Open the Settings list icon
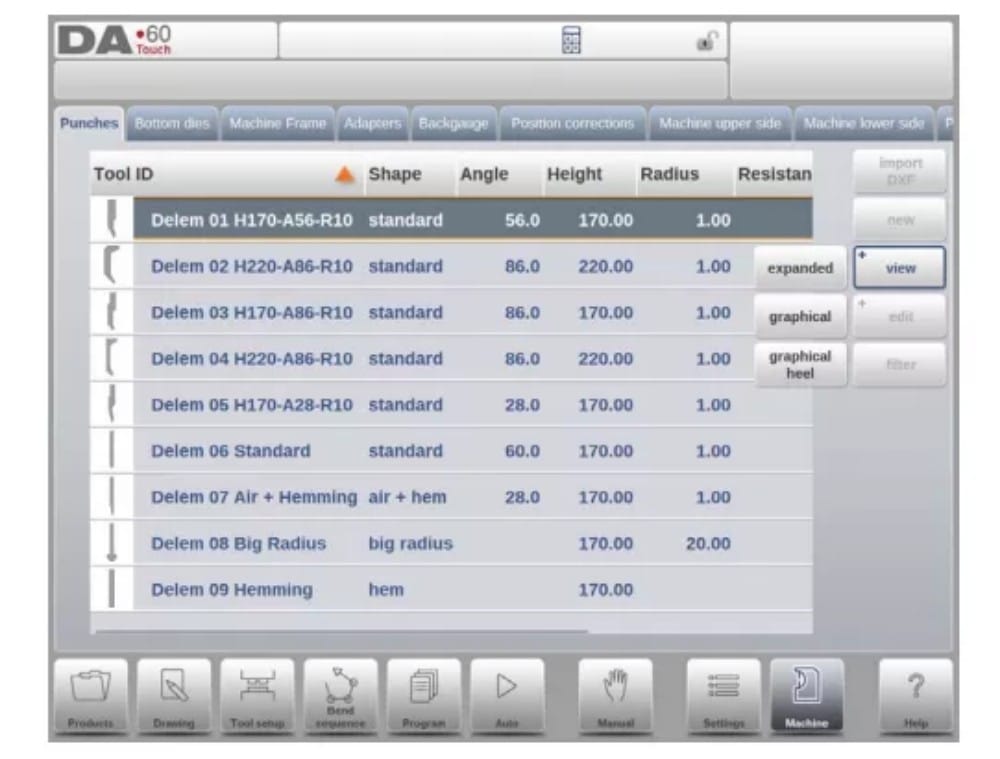 point(724,696)
